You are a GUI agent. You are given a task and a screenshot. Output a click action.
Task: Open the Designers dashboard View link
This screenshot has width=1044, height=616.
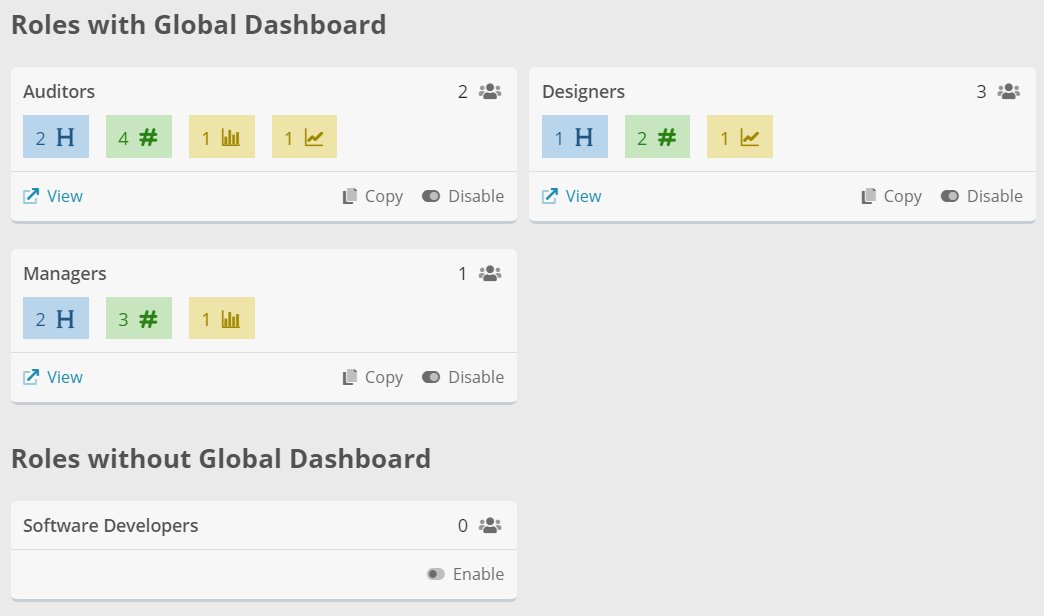(x=572, y=196)
